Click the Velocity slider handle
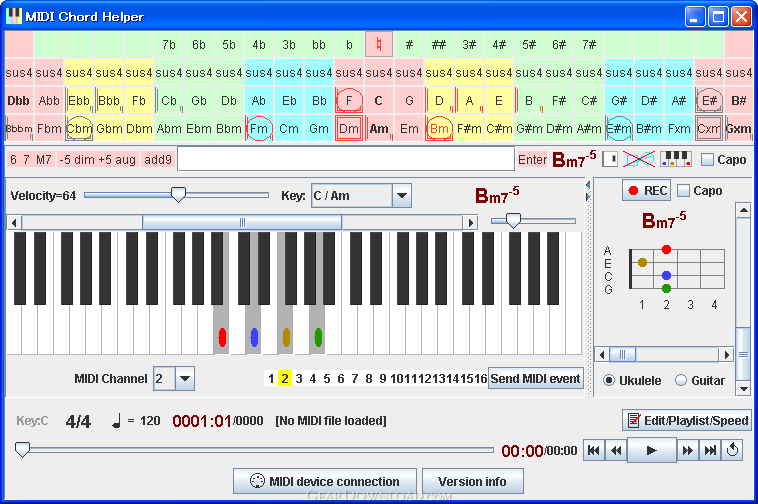Image resolution: width=758 pixels, height=504 pixels. [x=178, y=195]
